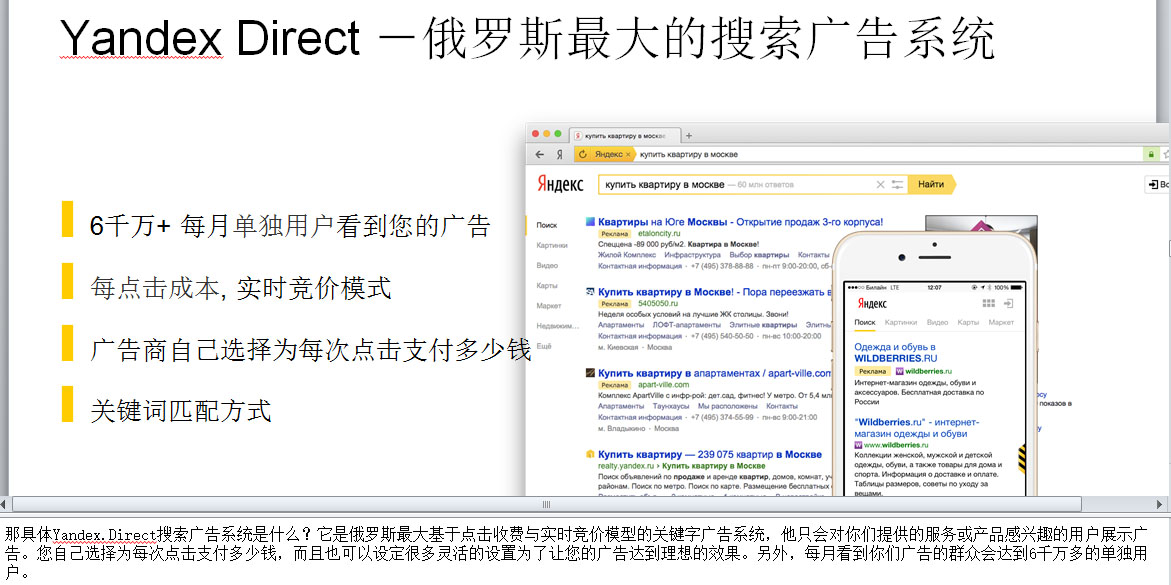Open Недвижимость item in results sidebar
Image resolution: width=1171 pixels, height=585 pixels.
coord(558,326)
